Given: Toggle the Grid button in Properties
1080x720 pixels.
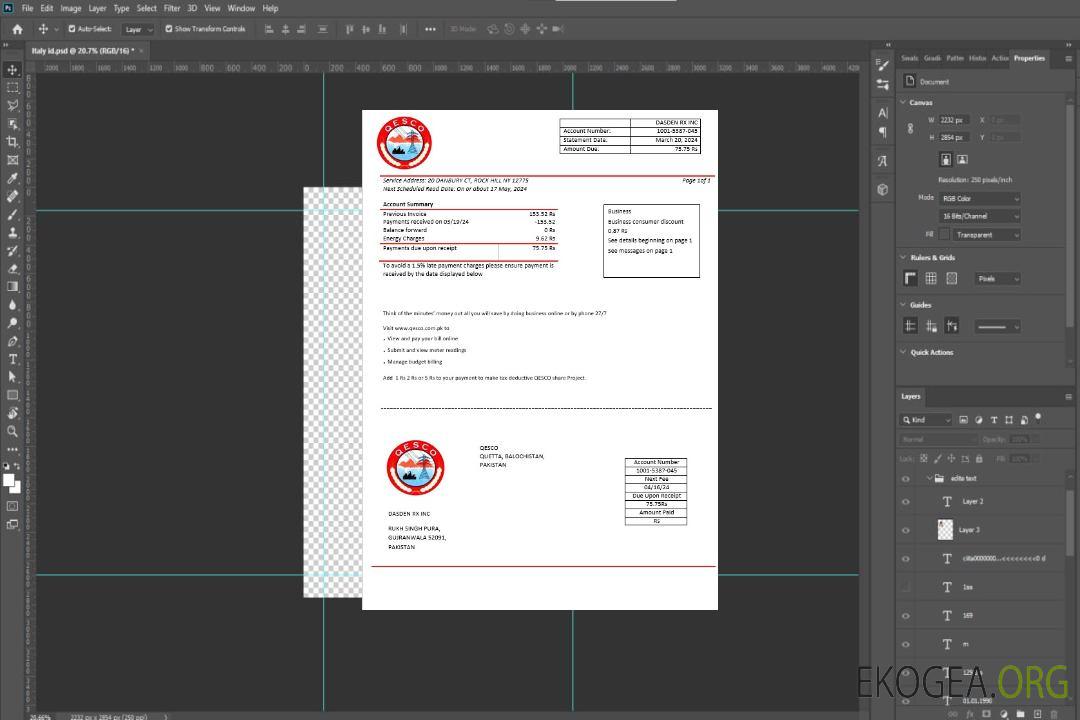Looking at the screenshot, I should coord(931,278).
